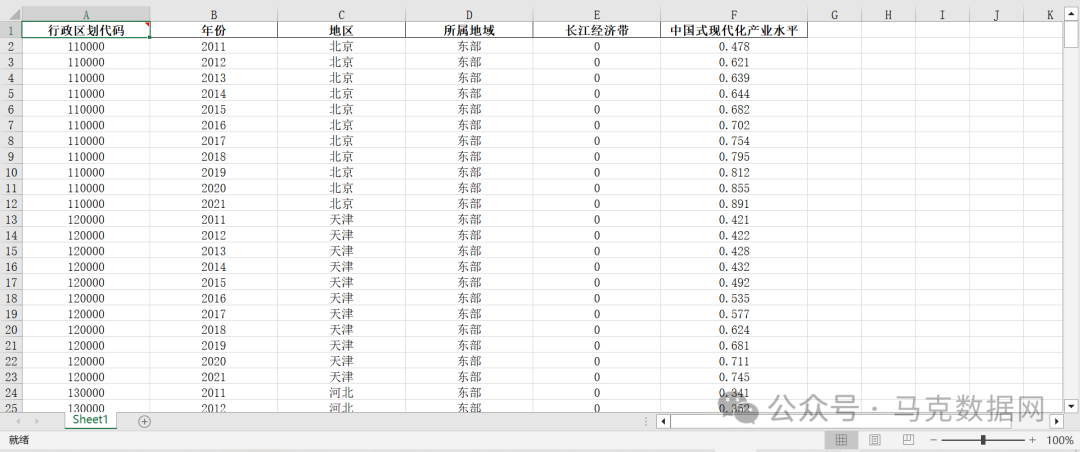Click vertical scrollbar down arrow
The width and height of the screenshot is (1080, 452).
(1071, 405)
